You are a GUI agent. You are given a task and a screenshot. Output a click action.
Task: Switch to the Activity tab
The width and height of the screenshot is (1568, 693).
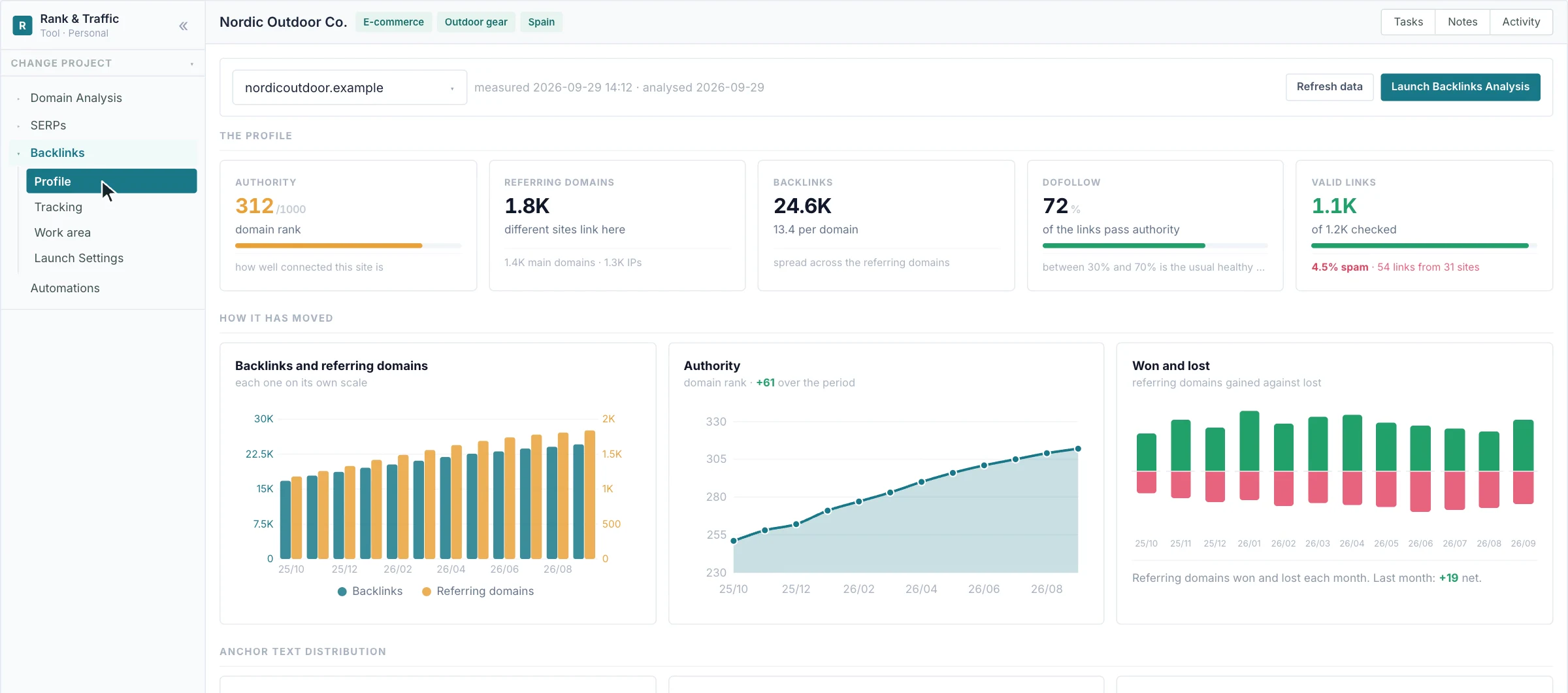coord(1521,22)
